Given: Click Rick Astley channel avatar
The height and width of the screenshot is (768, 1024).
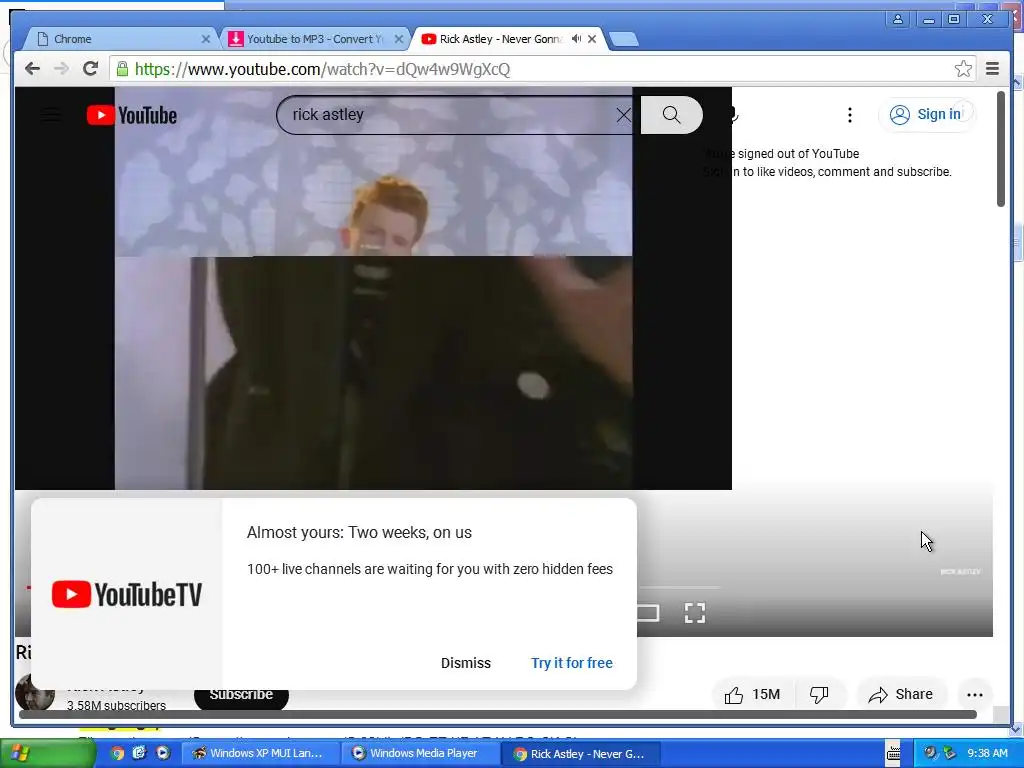Looking at the screenshot, I should click(35, 692).
